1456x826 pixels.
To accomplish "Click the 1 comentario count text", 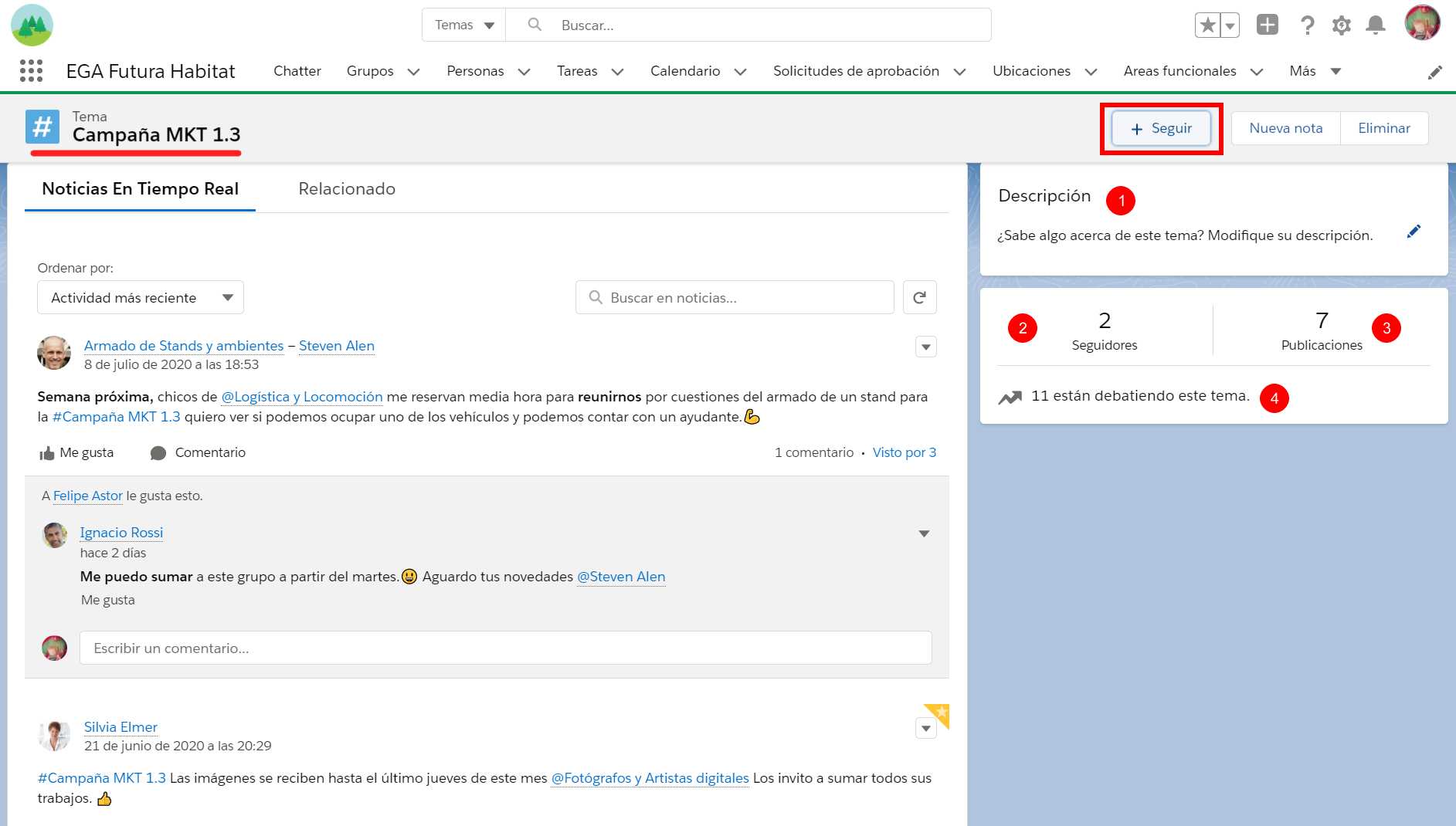I will (814, 452).
